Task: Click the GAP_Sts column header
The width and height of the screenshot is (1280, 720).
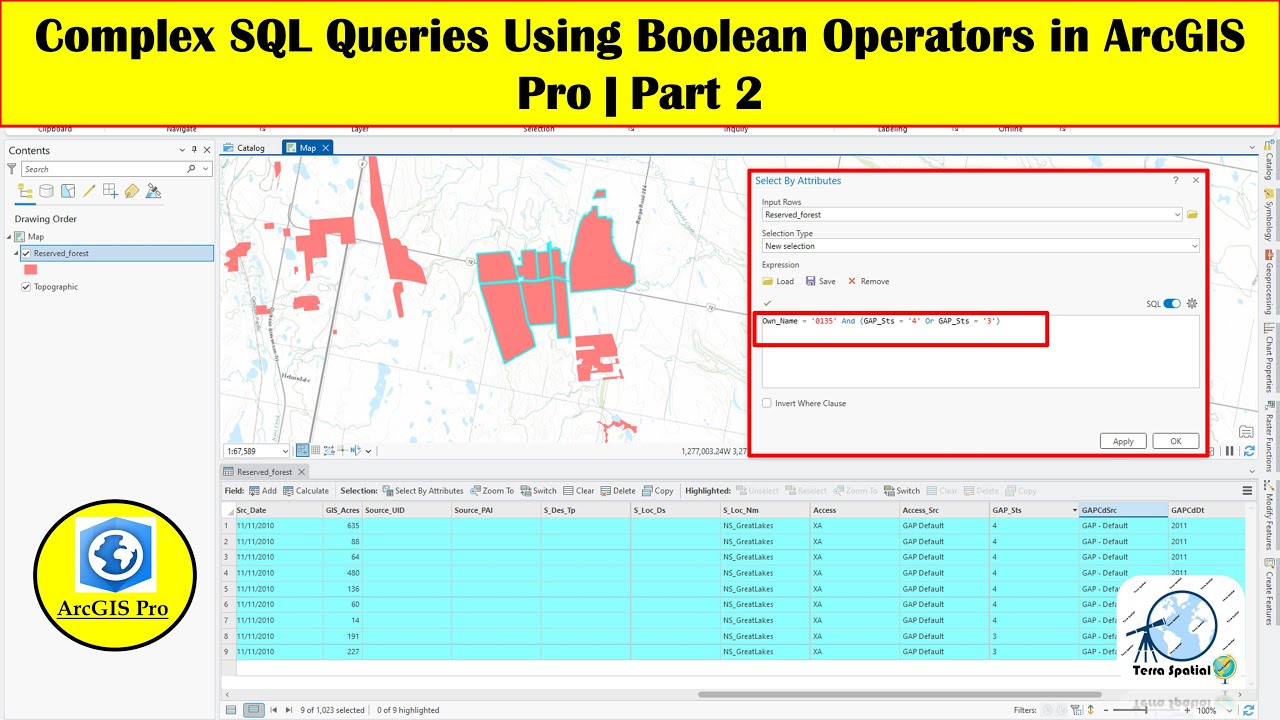Action: click(x=1033, y=510)
